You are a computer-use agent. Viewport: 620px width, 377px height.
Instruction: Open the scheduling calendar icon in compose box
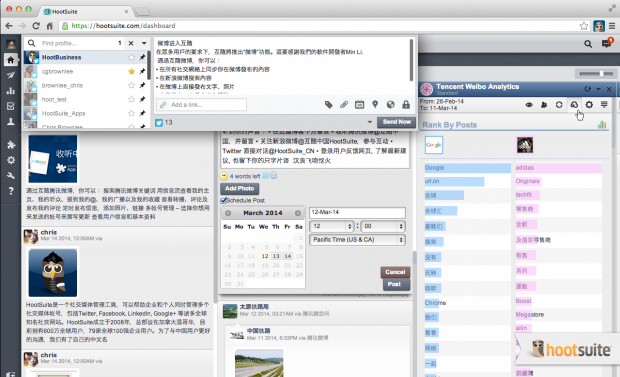click(x=359, y=105)
